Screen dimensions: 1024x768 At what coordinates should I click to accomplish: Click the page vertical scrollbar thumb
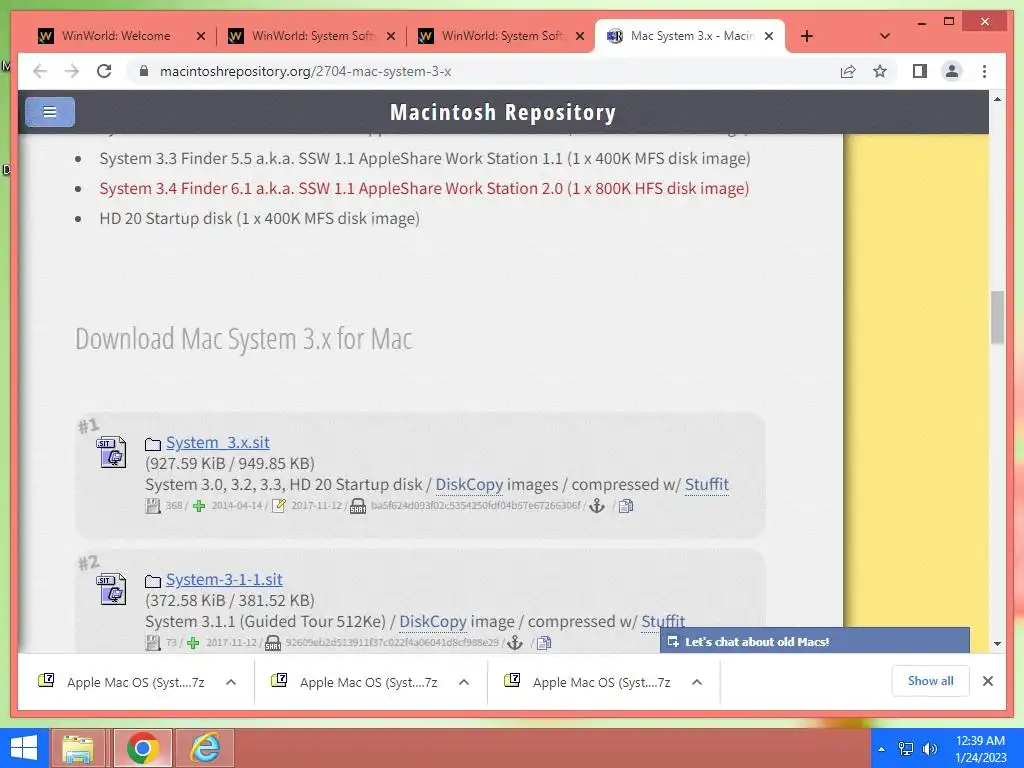(x=997, y=317)
